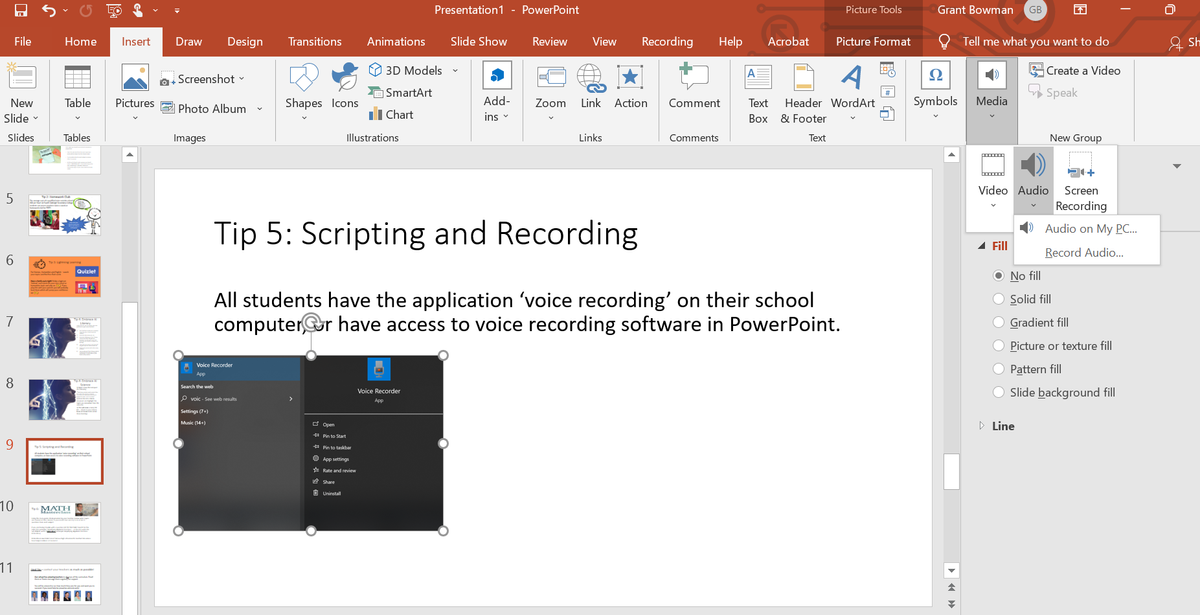Choose Record Audio... from the menu
This screenshot has width=1200, height=615.
[1083, 253]
